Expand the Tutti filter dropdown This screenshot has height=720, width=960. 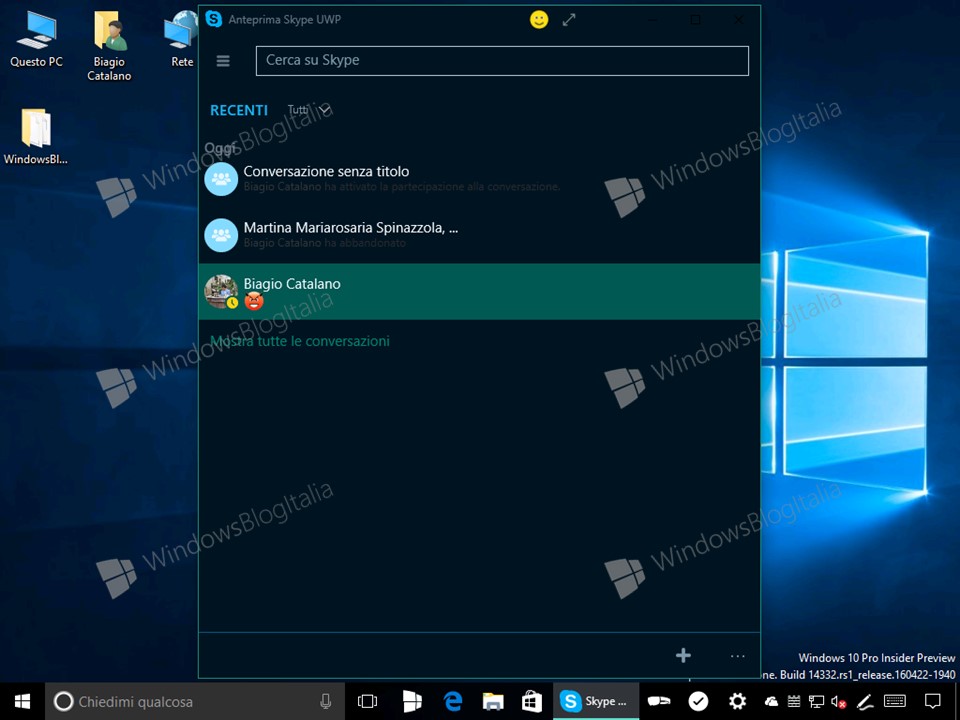point(309,110)
